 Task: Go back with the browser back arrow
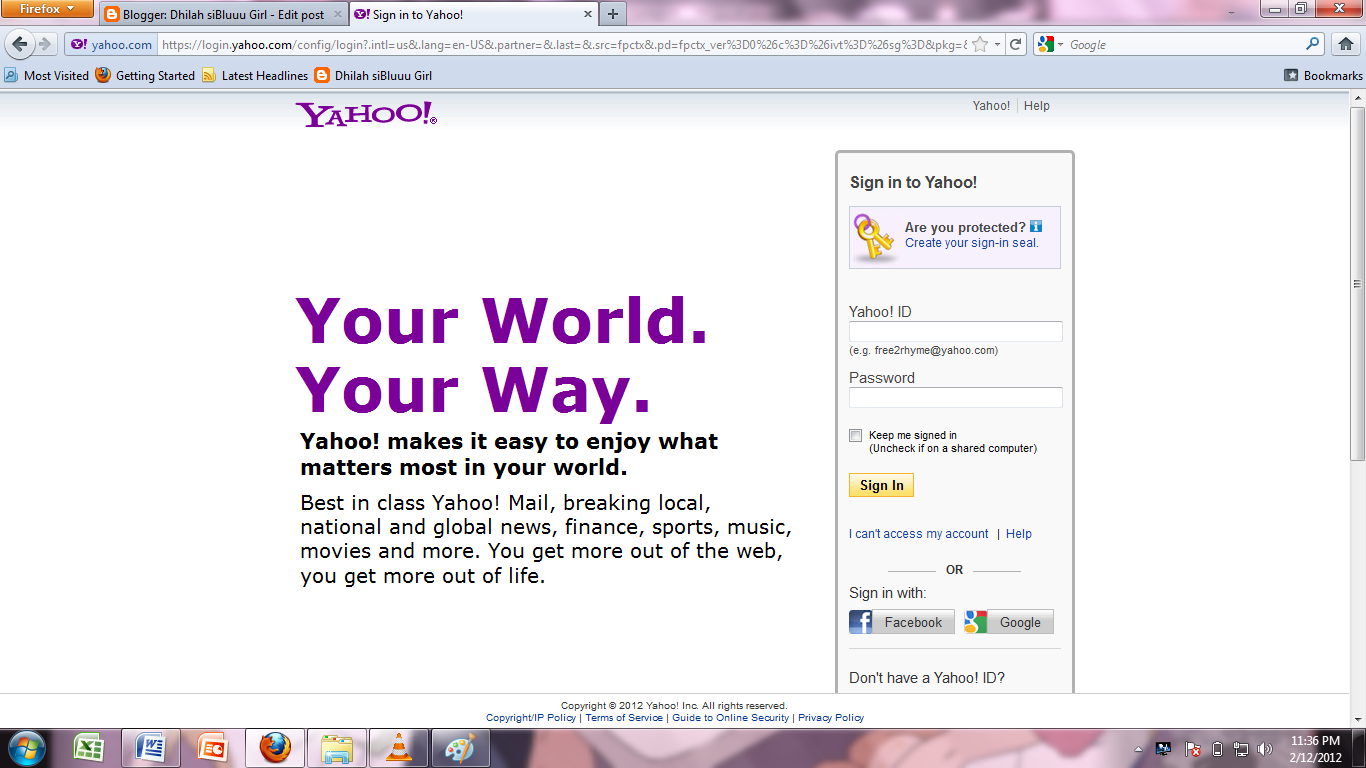tap(19, 44)
